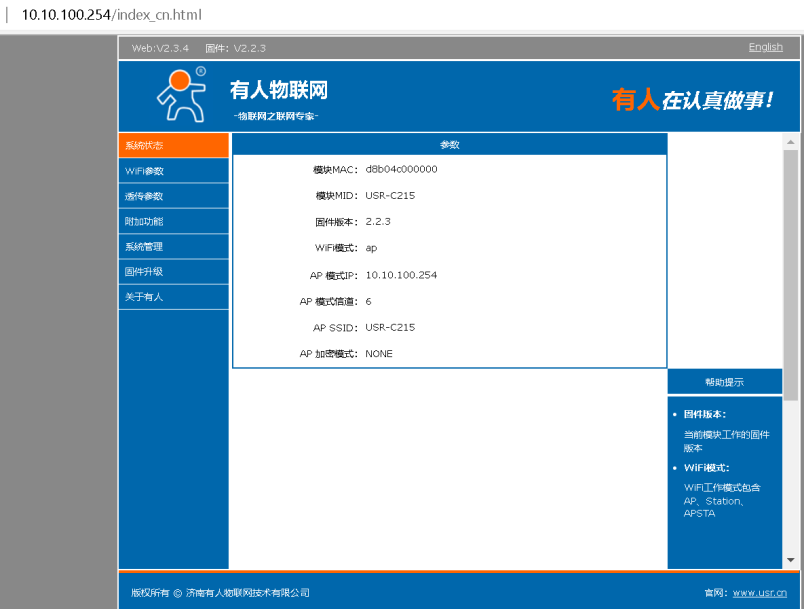The height and width of the screenshot is (609, 805).
Task: Click the scrollbar down arrow
Action: click(791, 560)
